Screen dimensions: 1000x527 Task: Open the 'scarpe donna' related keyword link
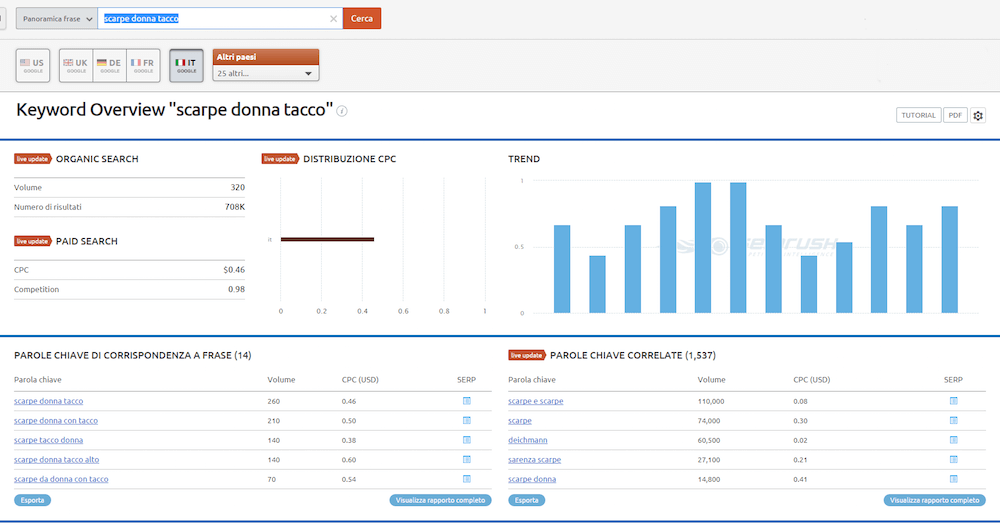pos(532,479)
